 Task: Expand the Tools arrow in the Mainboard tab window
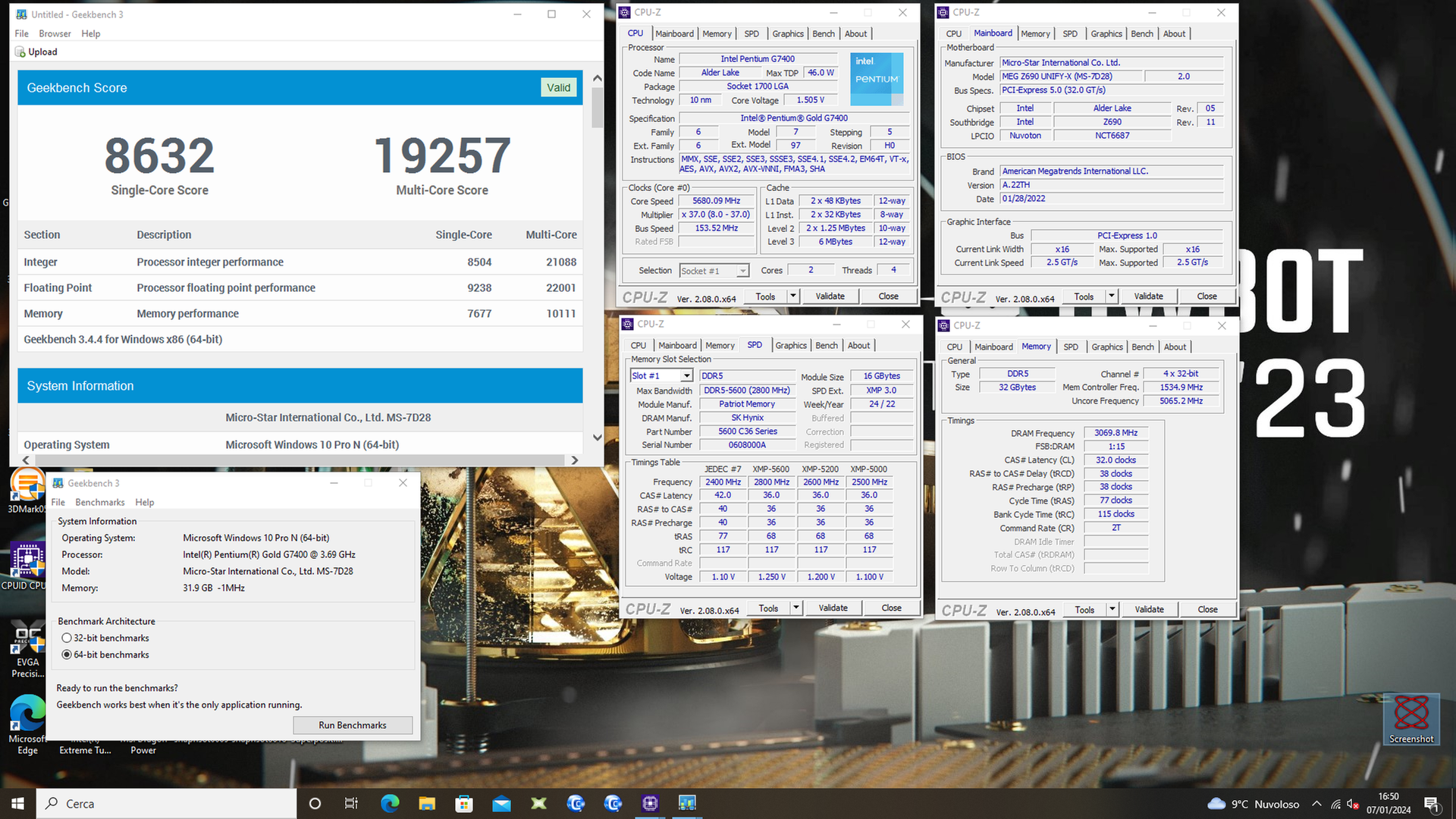1112,296
